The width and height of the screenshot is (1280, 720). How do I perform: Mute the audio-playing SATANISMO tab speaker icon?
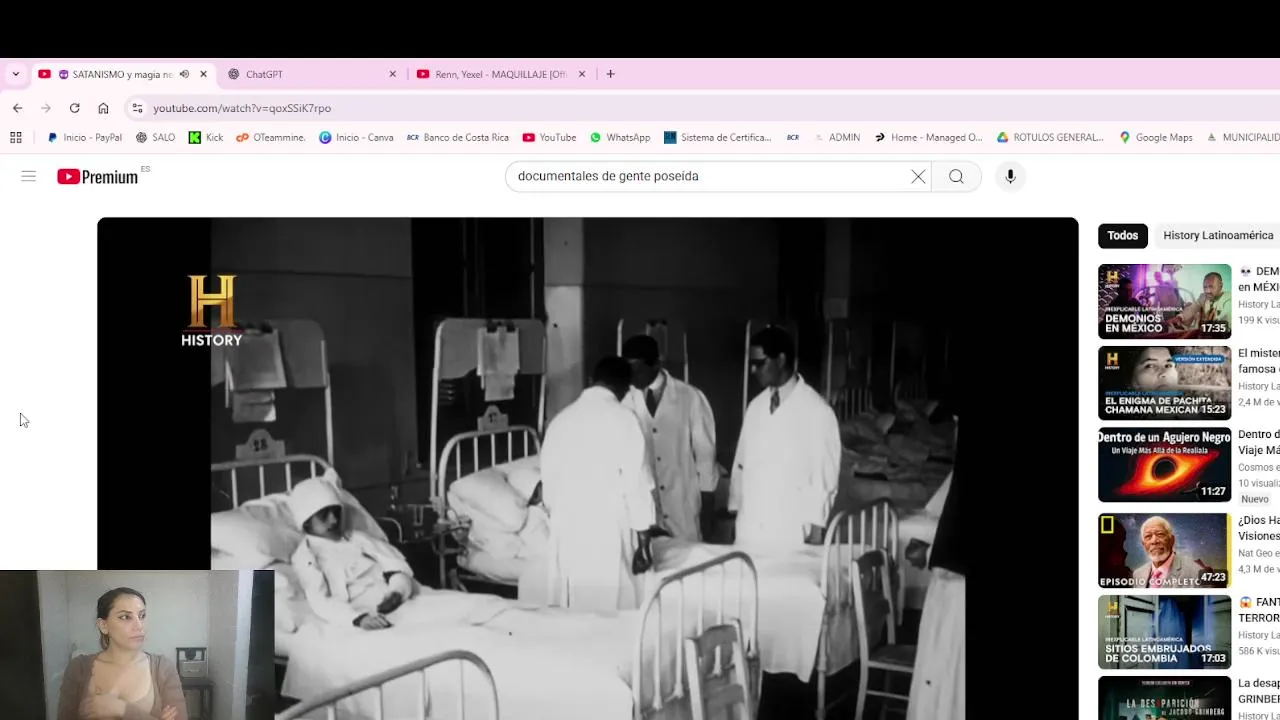(184, 74)
